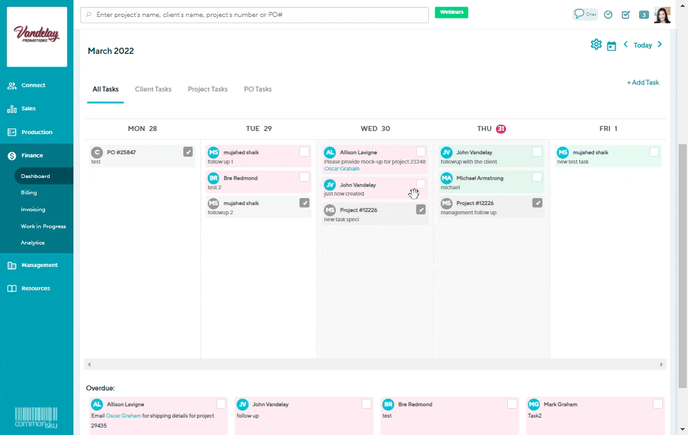Mark the Friday 'new test task' complete

pos(654,152)
